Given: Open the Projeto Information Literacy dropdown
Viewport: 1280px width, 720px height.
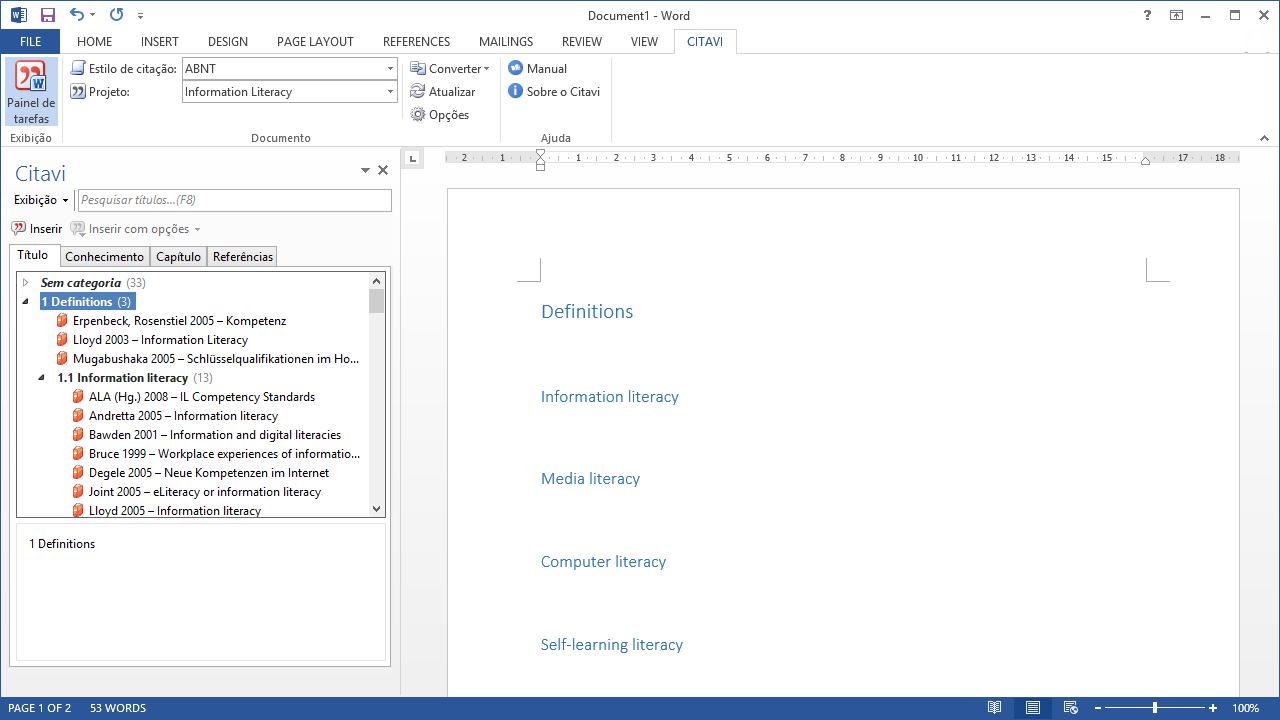Looking at the screenshot, I should pos(390,92).
